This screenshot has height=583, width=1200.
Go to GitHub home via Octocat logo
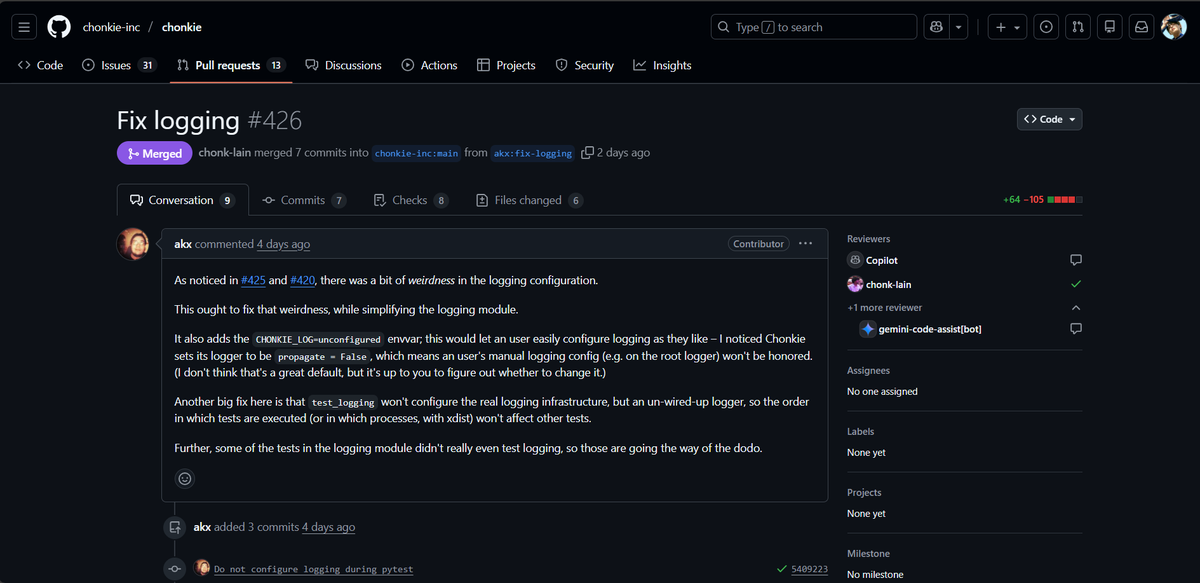tap(59, 27)
